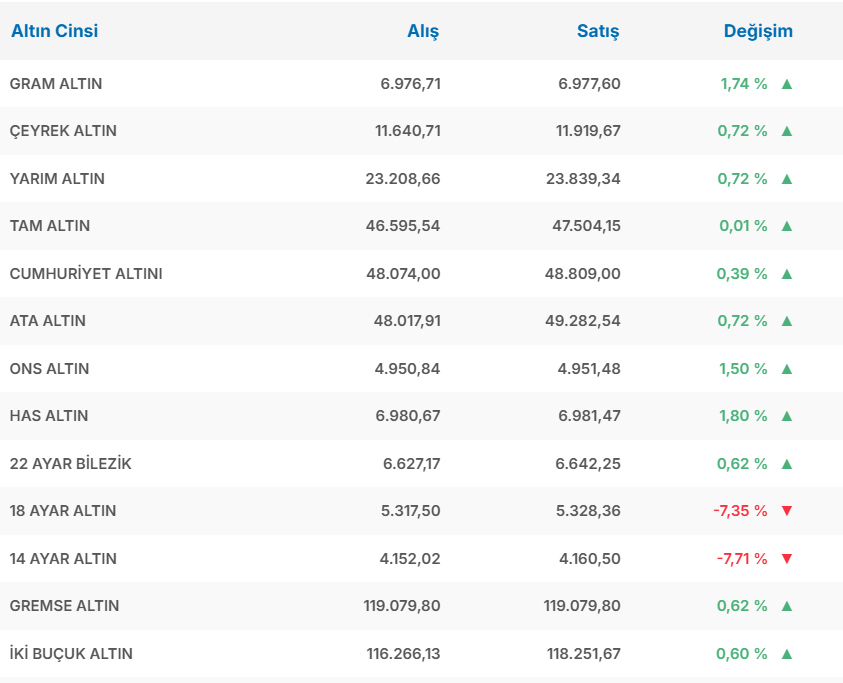Screen dimensions: 843x683
Task: Click the İKİ BUÇUK ALTIN label
Action: [71, 654]
